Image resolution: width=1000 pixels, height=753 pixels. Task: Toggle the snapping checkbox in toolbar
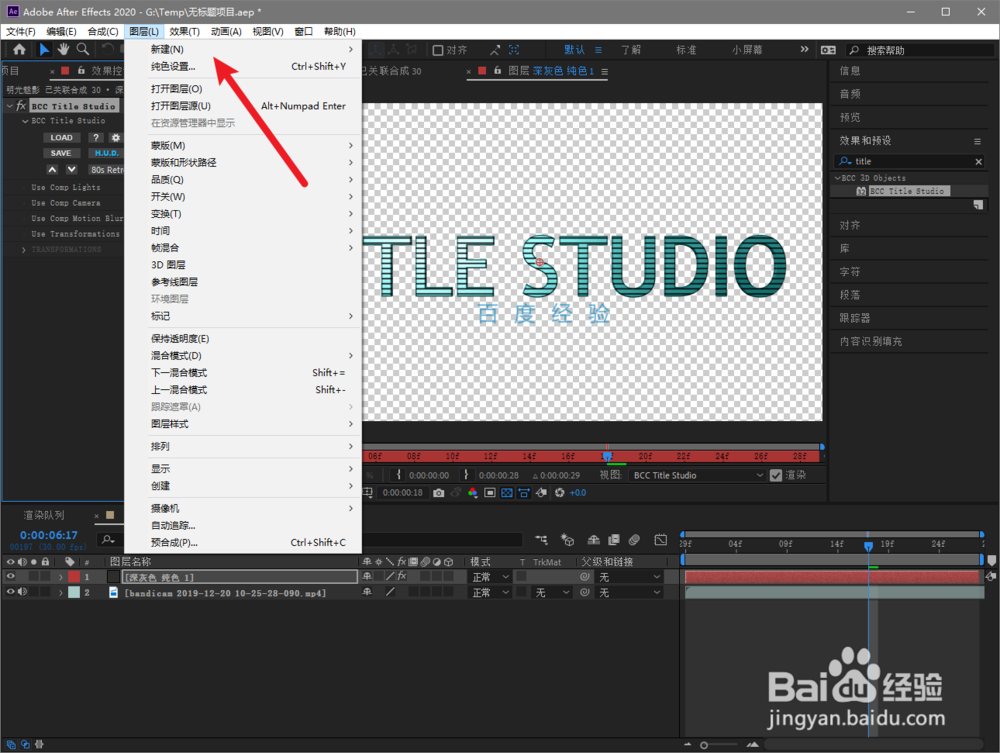point(438,50)
